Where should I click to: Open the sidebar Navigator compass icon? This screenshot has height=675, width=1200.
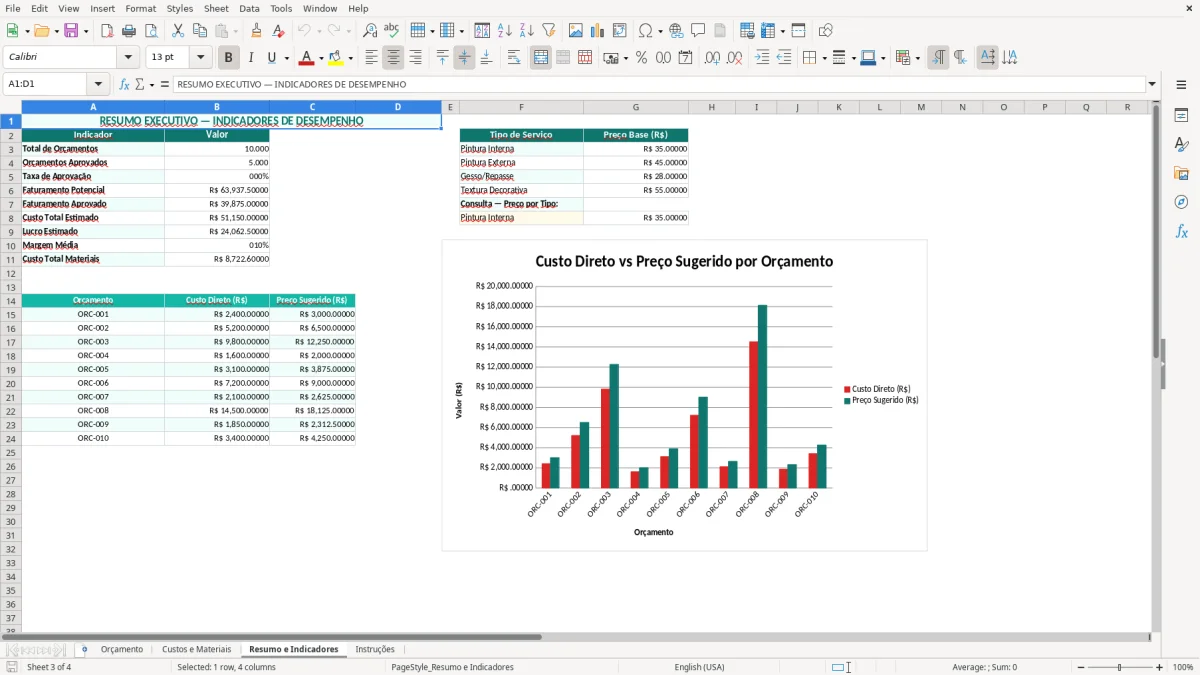tap(1181, 202)
